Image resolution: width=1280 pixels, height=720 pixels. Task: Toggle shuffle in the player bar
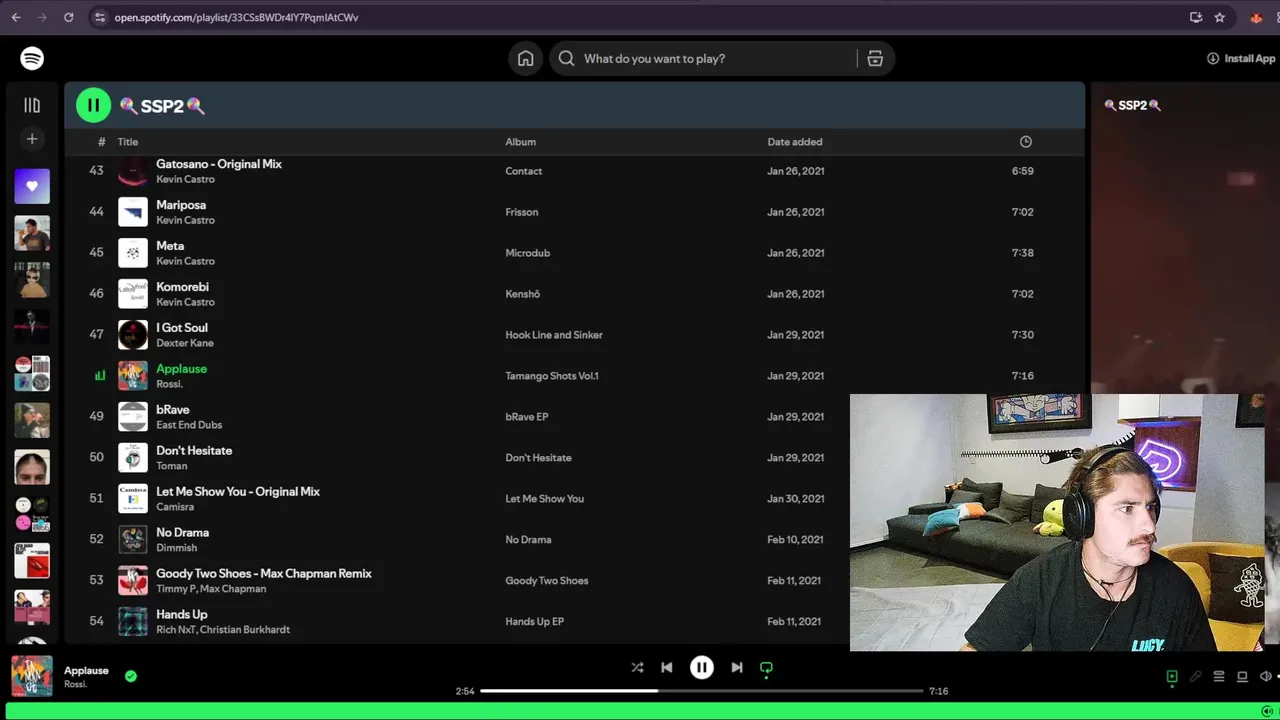coord(637,667)
